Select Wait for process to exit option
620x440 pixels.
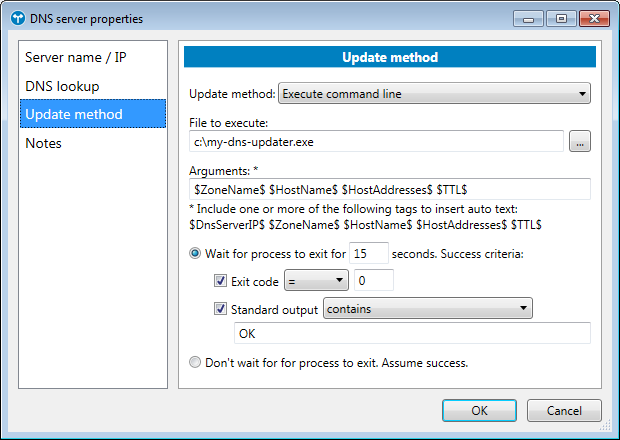[x=196, y=253]
